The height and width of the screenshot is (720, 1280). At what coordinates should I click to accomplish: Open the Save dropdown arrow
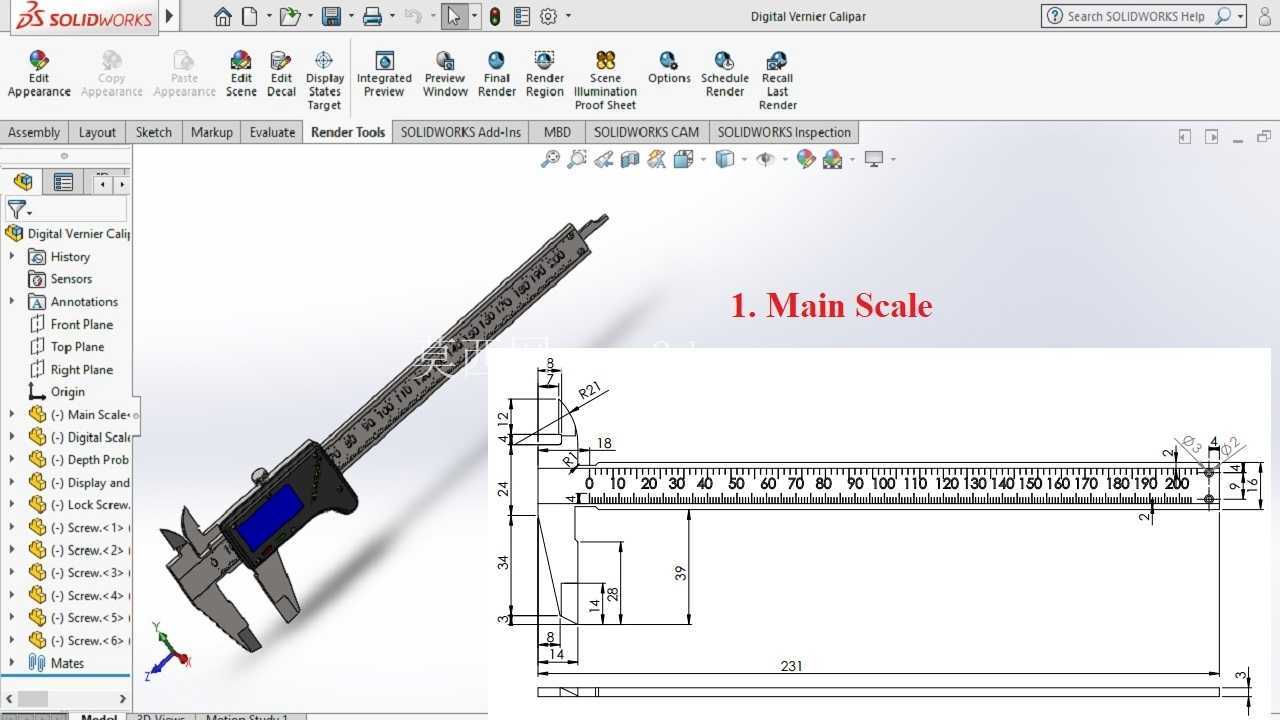click(x=351, y=16)
